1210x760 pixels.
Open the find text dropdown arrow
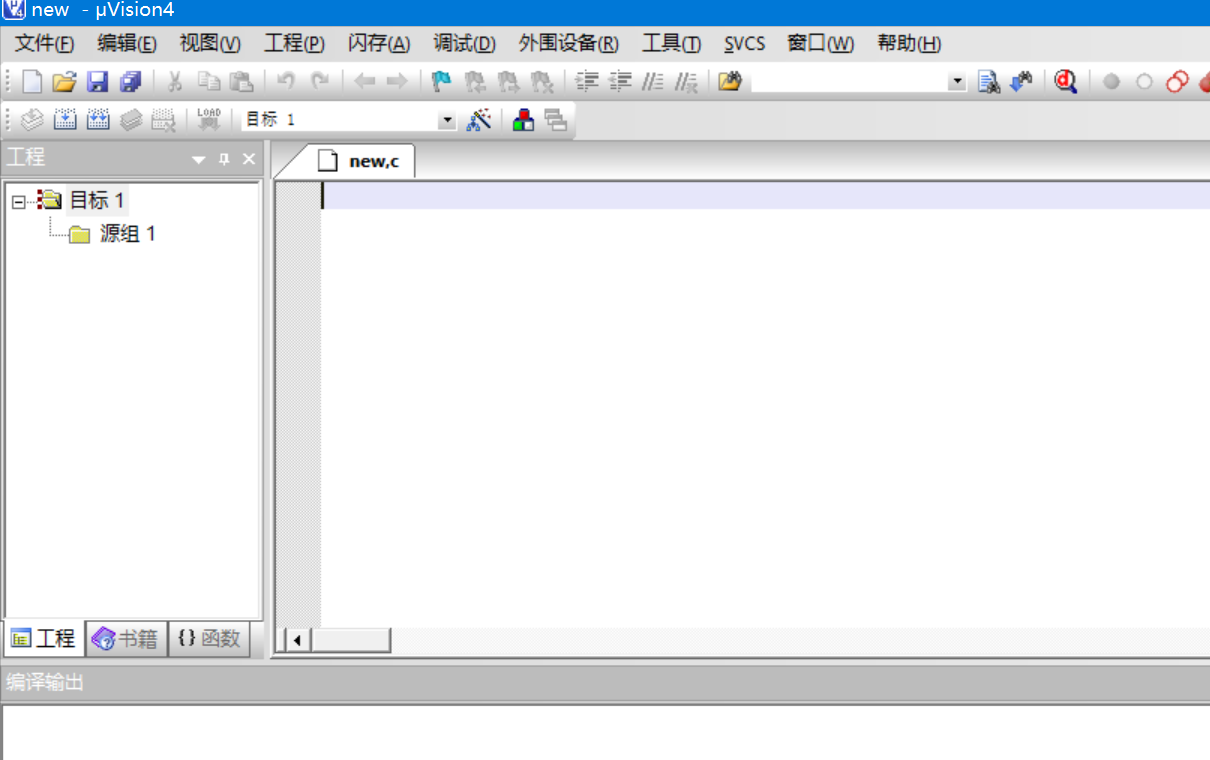point(958,82)
